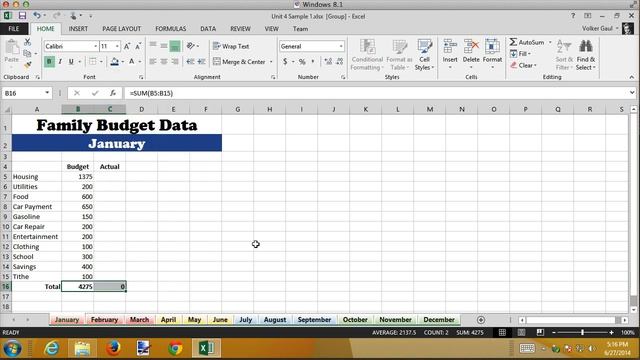
Task: Switch to Page Break Preview in status bar
Action: (540, 332)
